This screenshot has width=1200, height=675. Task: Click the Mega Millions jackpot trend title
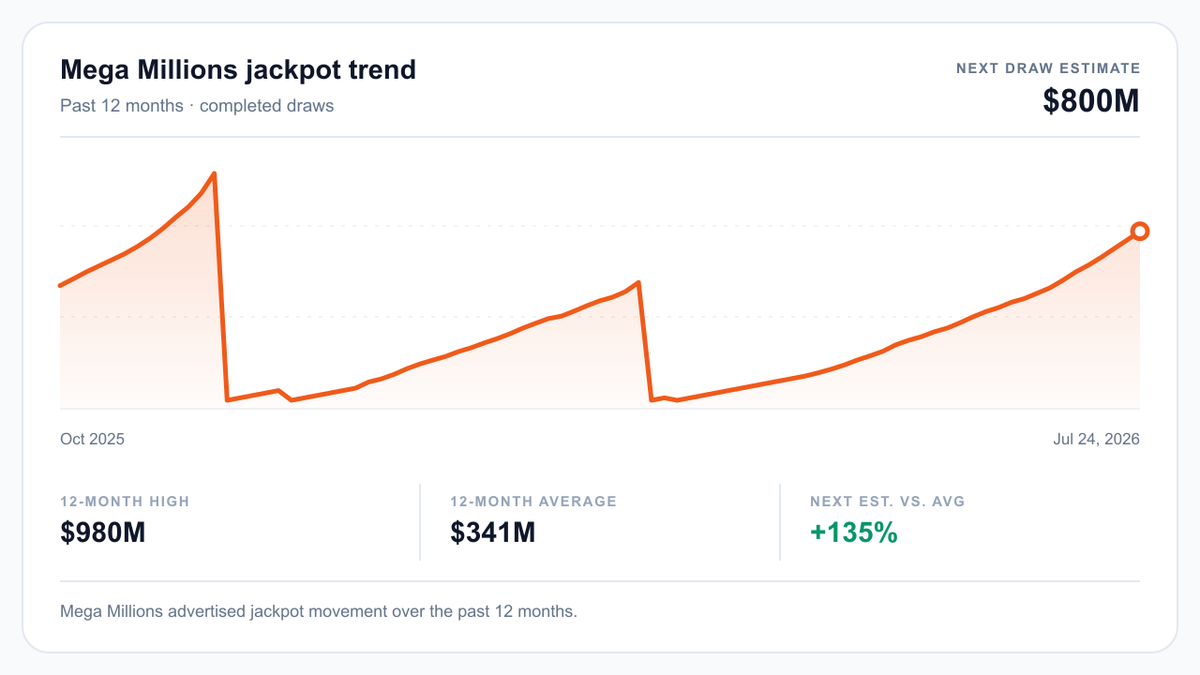[x=238, y=70]
